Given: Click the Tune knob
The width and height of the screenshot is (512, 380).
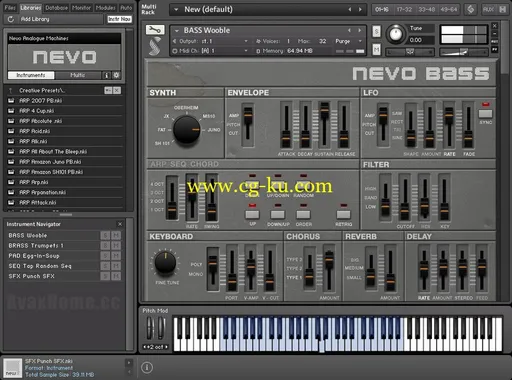Looking at the screenshot, I should click(x=395, y=34).
